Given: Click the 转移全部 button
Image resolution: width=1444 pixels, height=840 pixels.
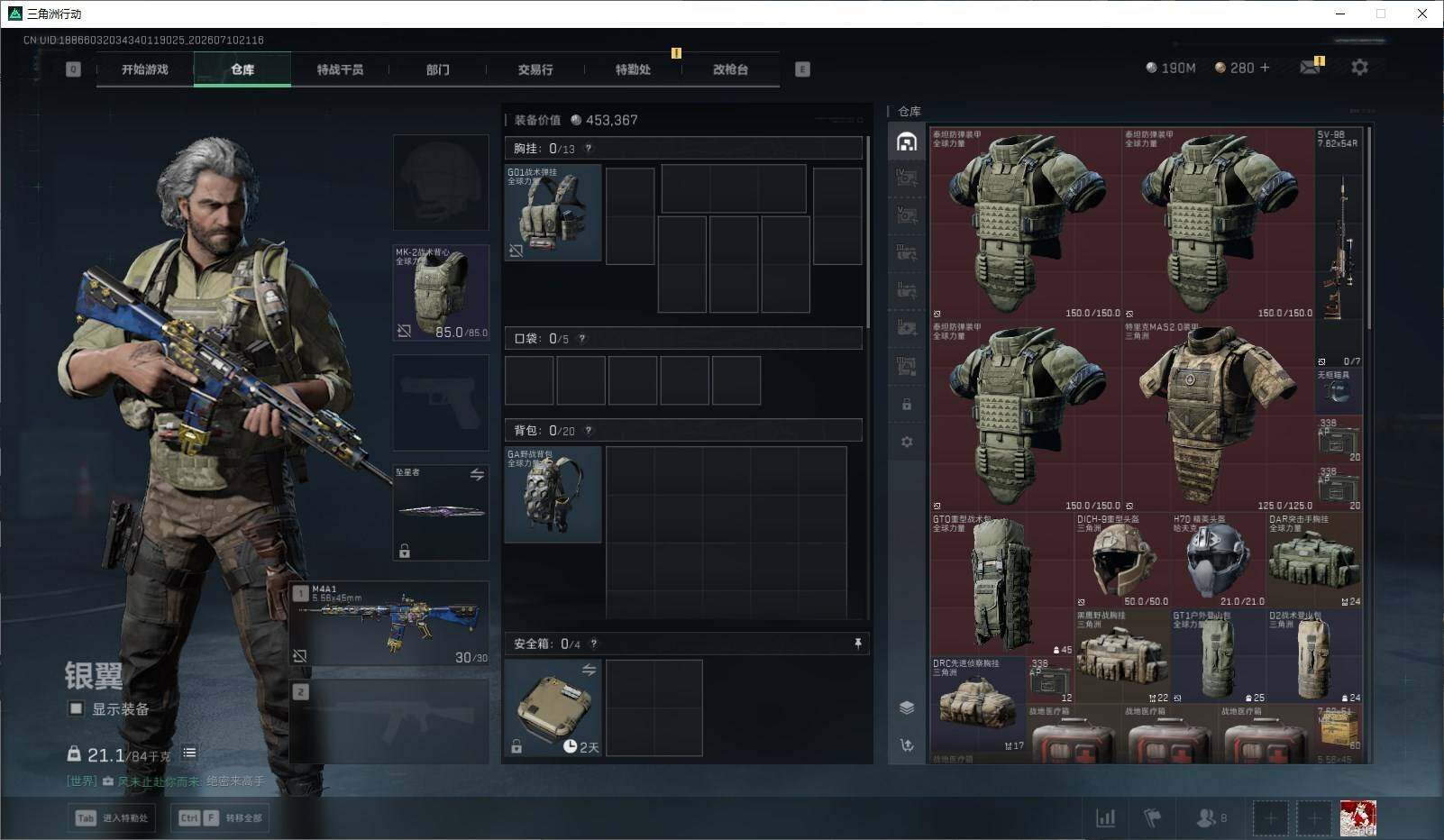Looking at the screenshot, I should coord(222,818).
